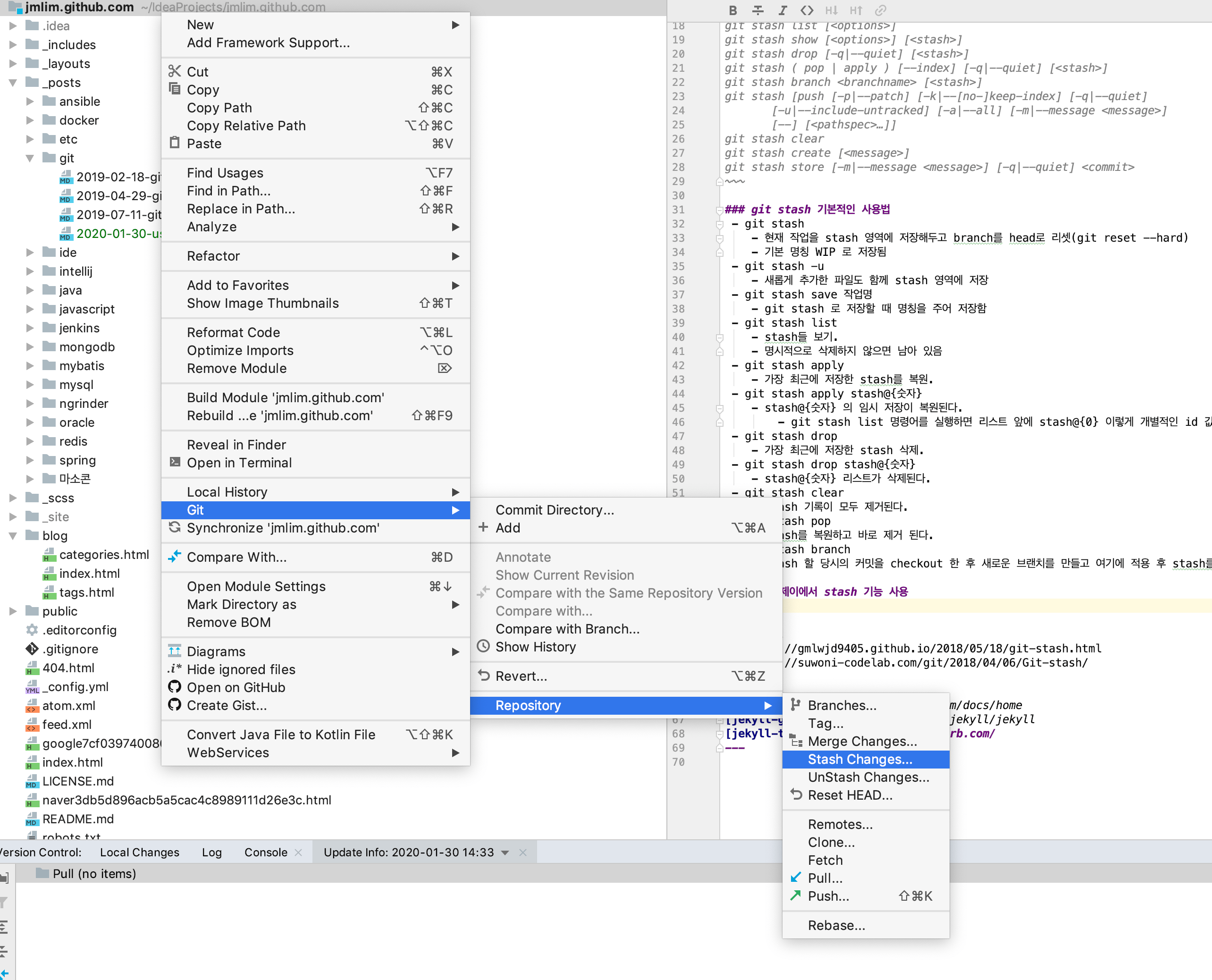This screenshot has width=1212, height=980.
Task: Click Synchronize 'jmlim.github.com' entry
Action: point(283,528)
